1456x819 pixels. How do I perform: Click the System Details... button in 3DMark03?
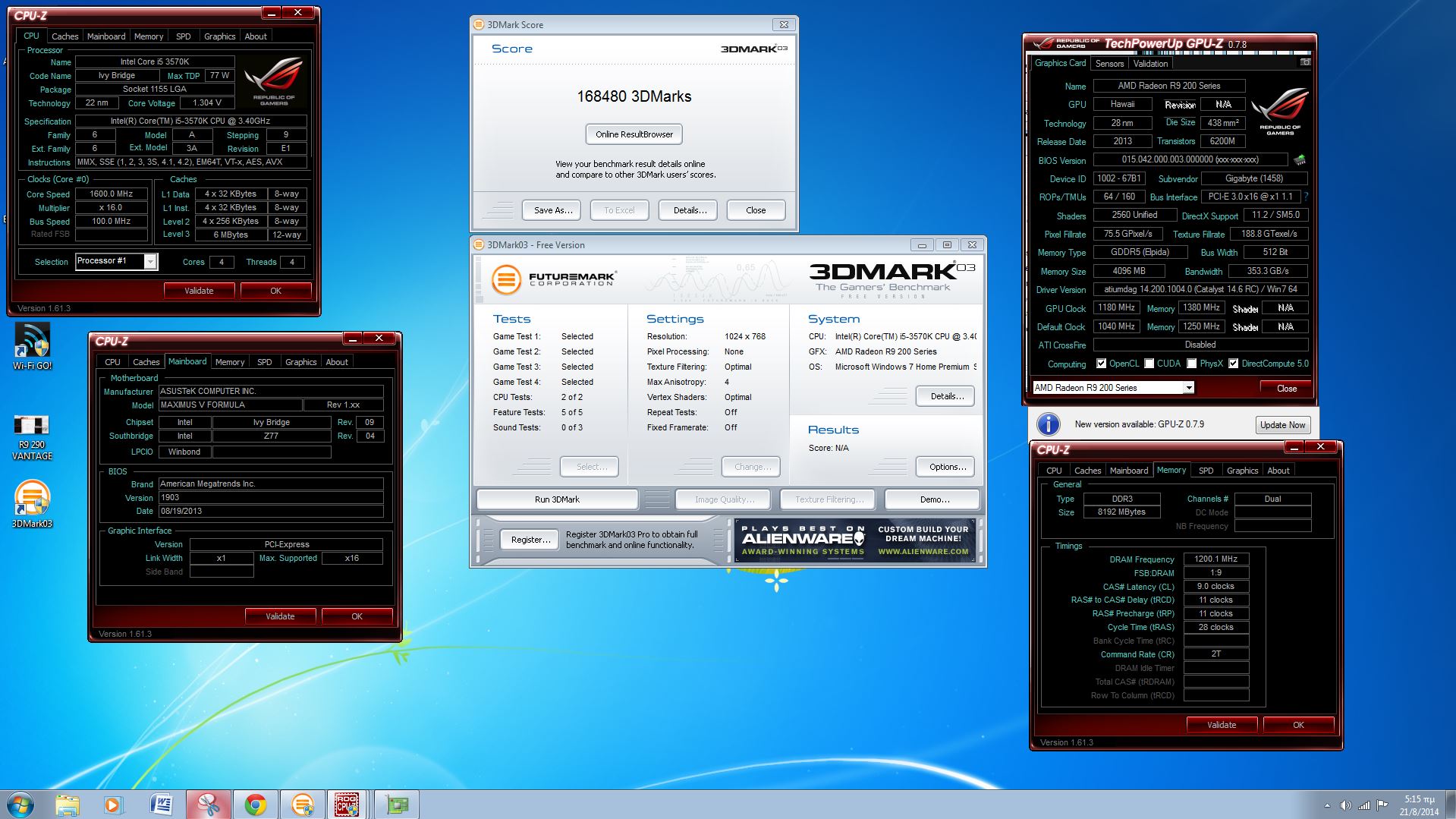946,396
